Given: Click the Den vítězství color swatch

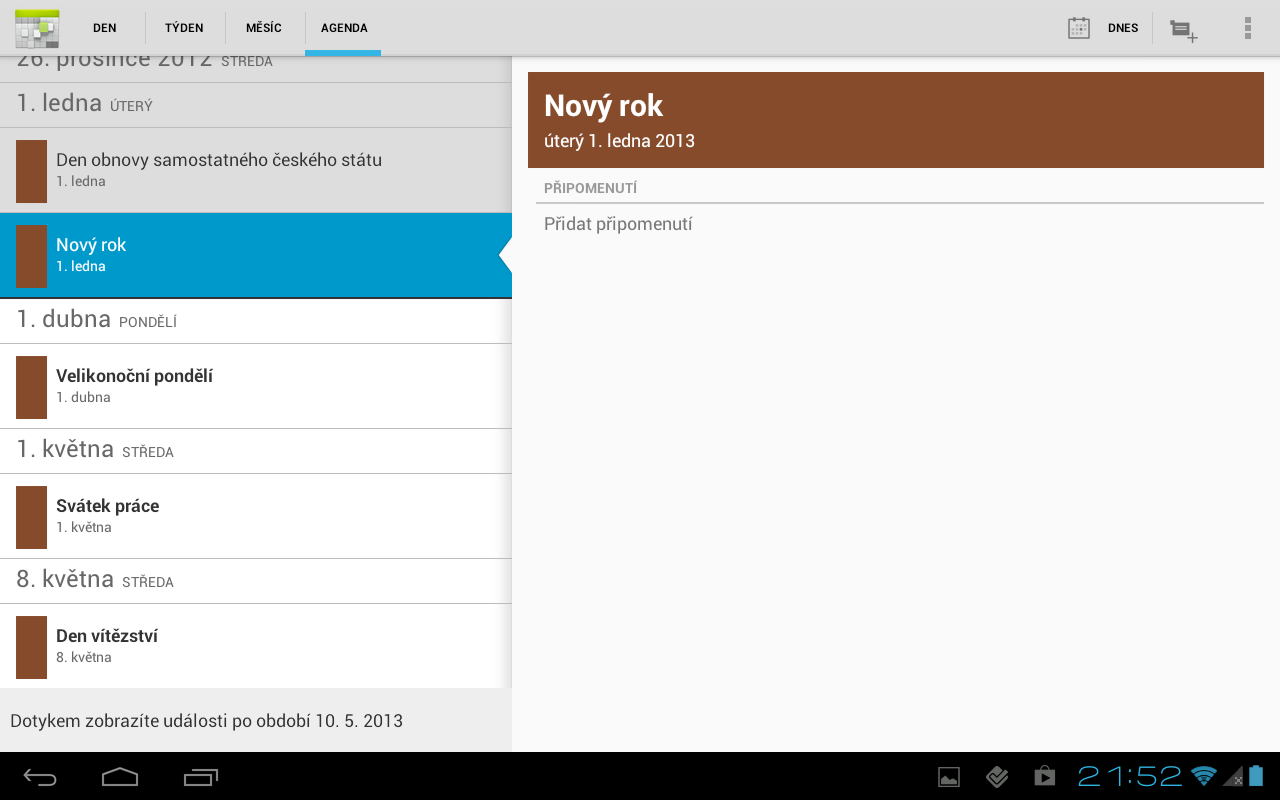Looking at the screenshot, I should tap(31, 647).
